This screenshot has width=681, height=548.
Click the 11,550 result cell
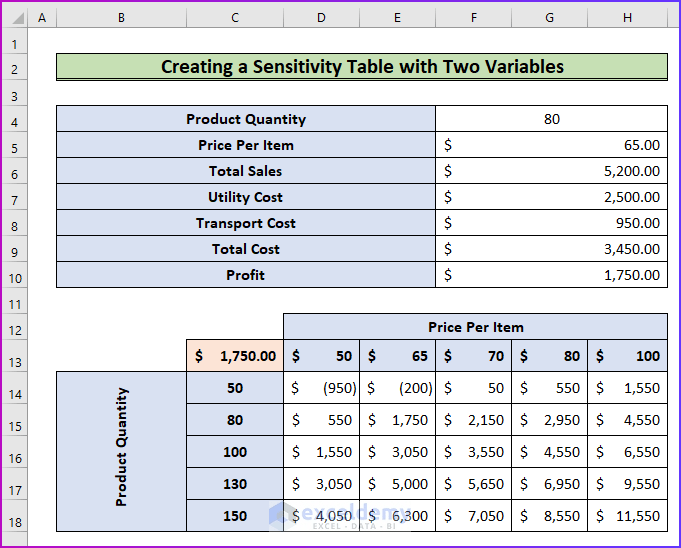coord(627,515)
